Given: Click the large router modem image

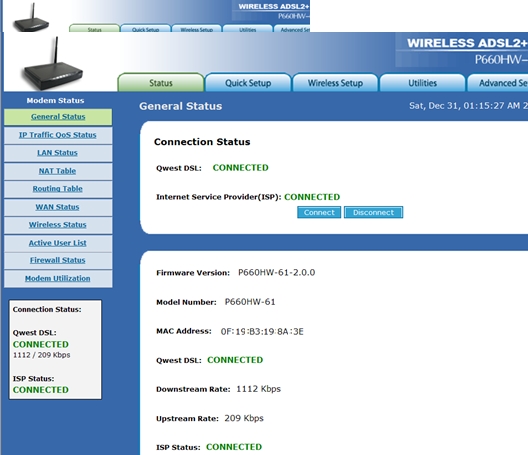Looking at the screenshot, I should (x=53, y=64).
